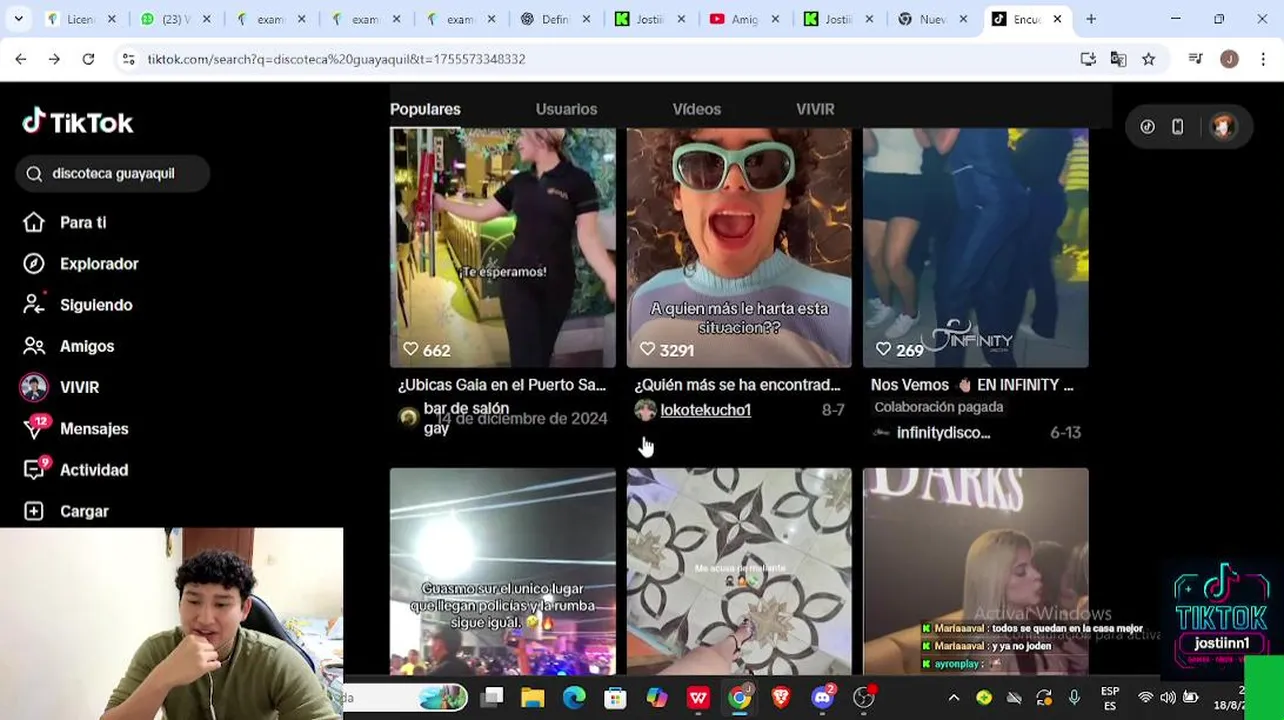Open WPS Office from taskbar
Image resolution: width=1284 pixels, height=720 pixels.
click(x=698, y=698)
